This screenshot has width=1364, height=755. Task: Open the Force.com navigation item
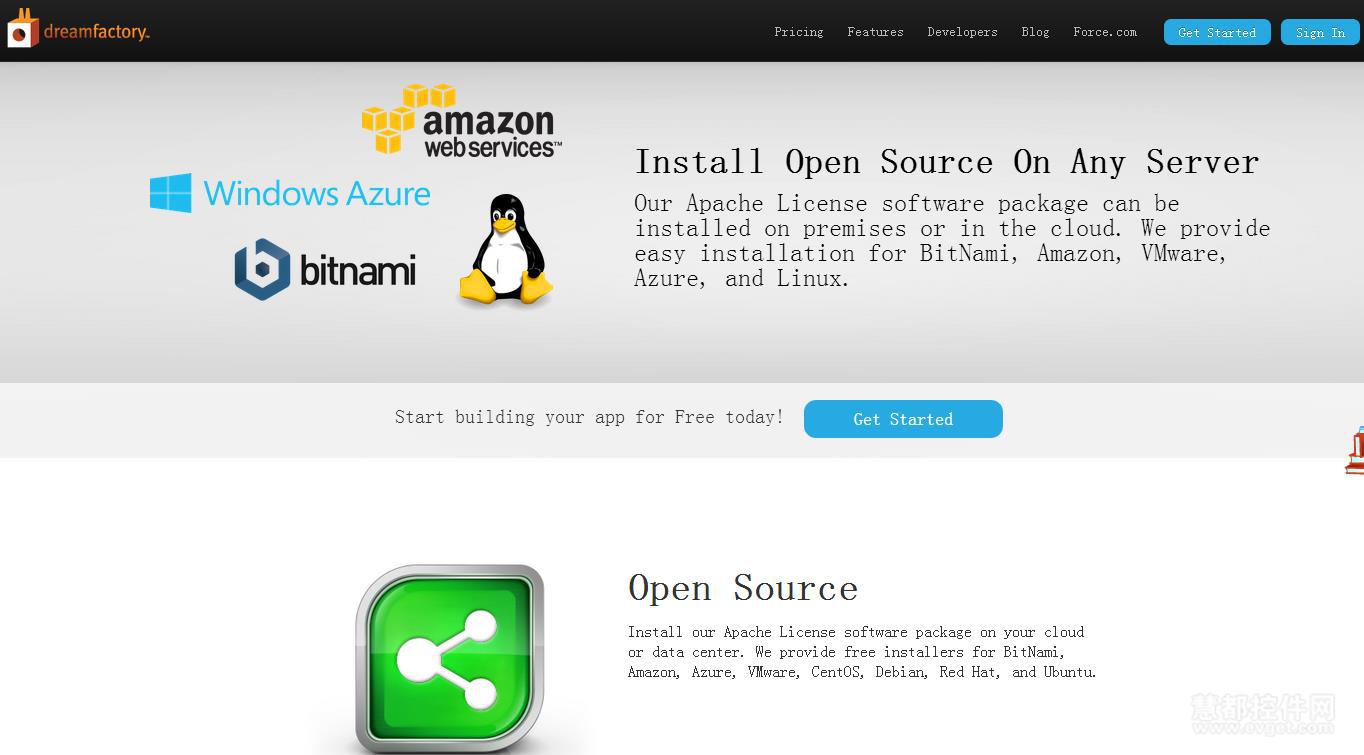click(1105, 32)
